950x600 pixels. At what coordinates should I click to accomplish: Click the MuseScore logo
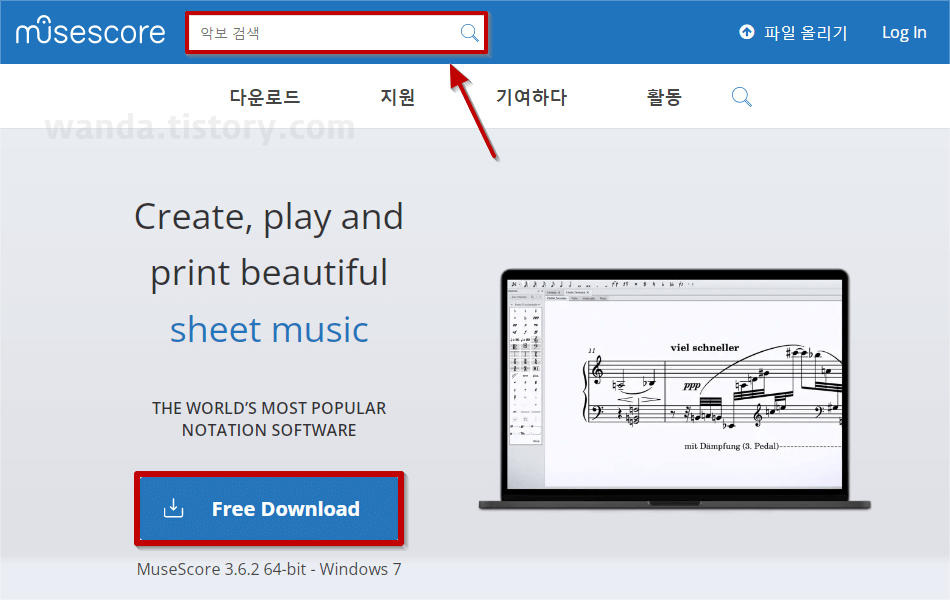[x=90, y=31]
